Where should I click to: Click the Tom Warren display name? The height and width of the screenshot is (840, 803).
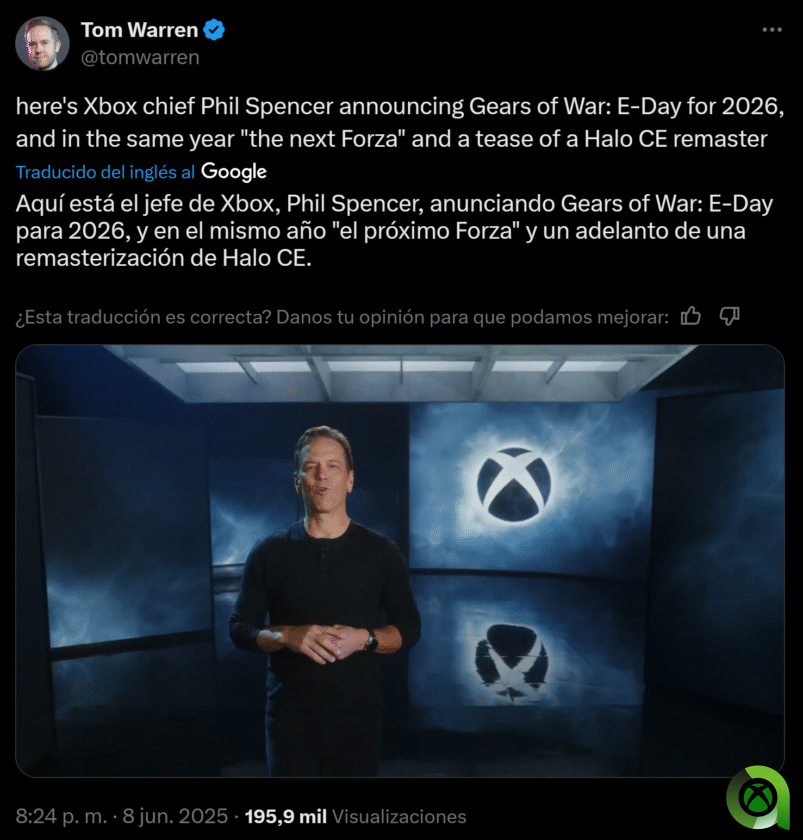click(x=139, y=30)
